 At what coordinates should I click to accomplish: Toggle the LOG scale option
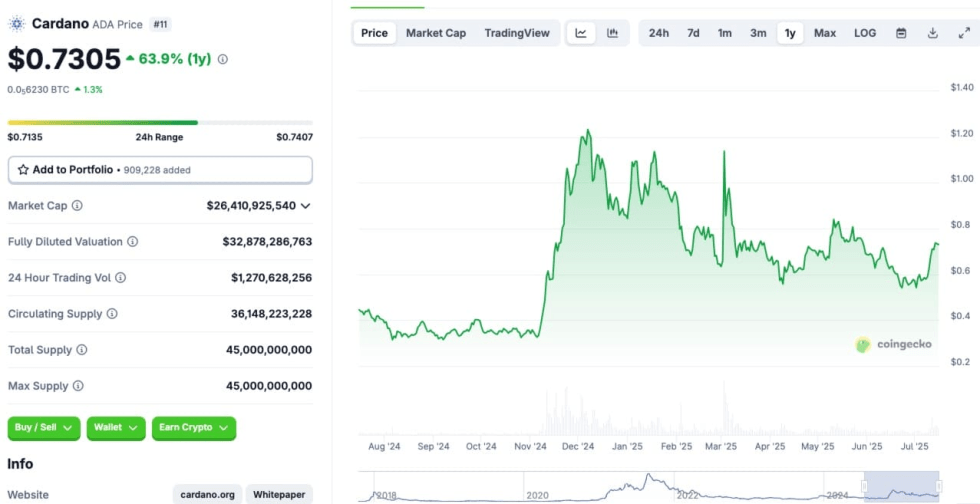(865, 33)
